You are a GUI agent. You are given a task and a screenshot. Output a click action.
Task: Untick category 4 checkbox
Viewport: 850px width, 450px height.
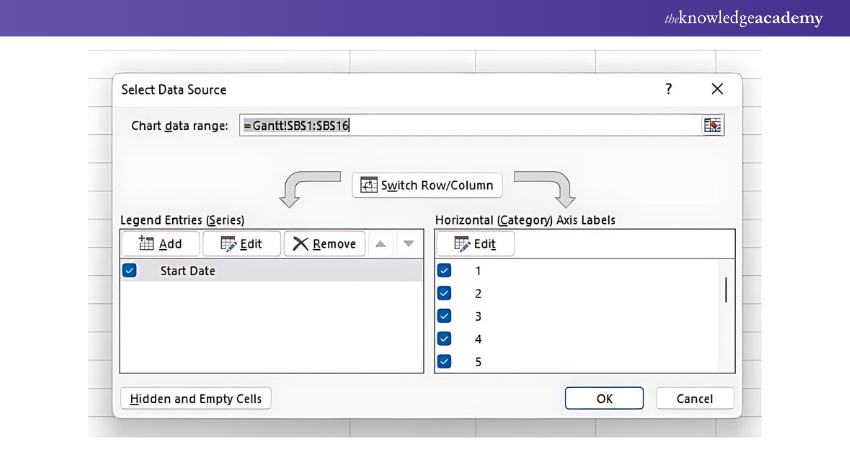pyautogui.click(x=444, y=339)
